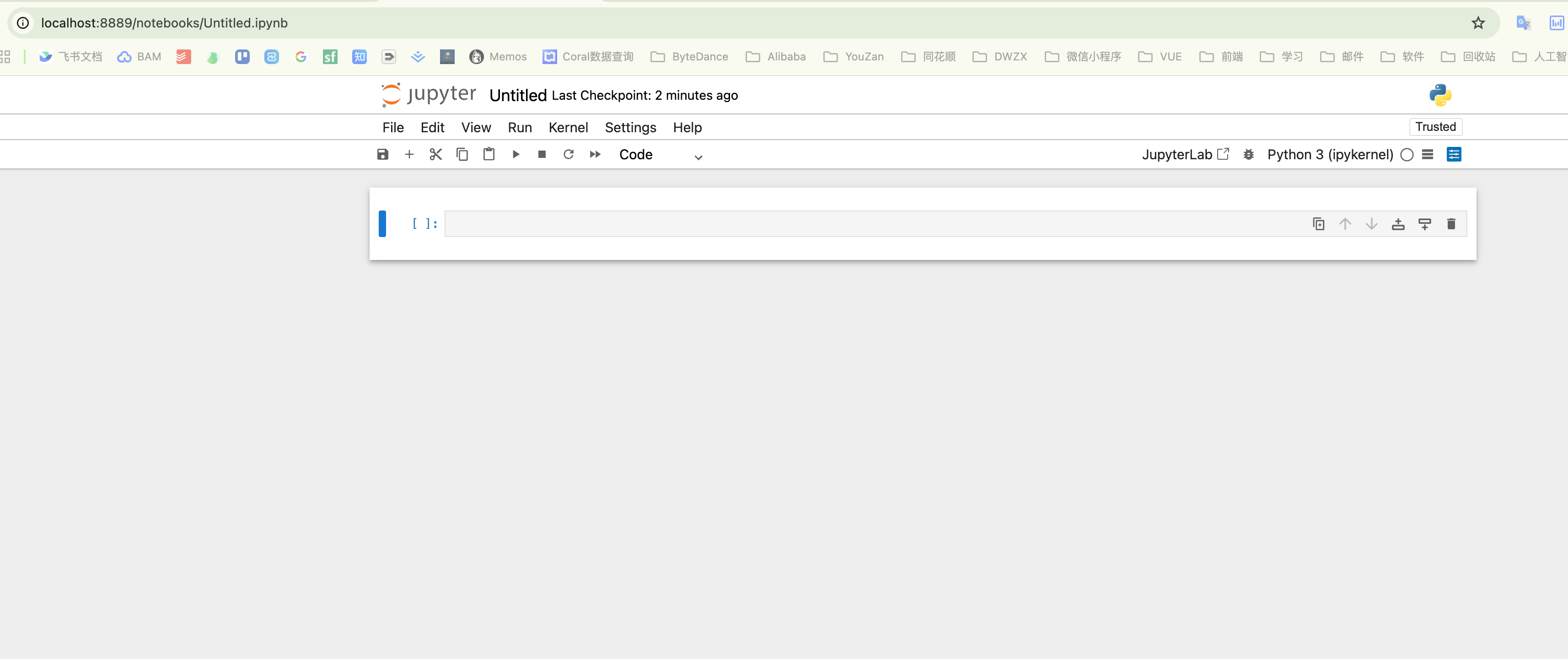This screenshot has width=1568, height=659.
Task: Click inside the empty code cell
Action: coord(852,224)
